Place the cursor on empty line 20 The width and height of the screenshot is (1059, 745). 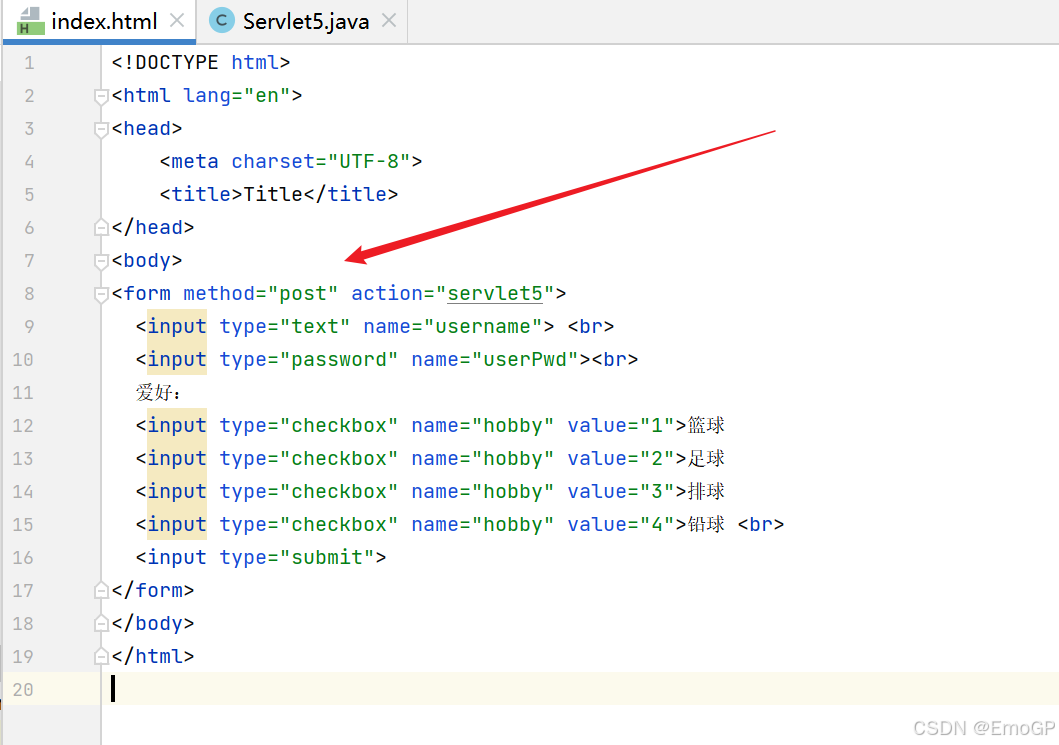(581, 689)
